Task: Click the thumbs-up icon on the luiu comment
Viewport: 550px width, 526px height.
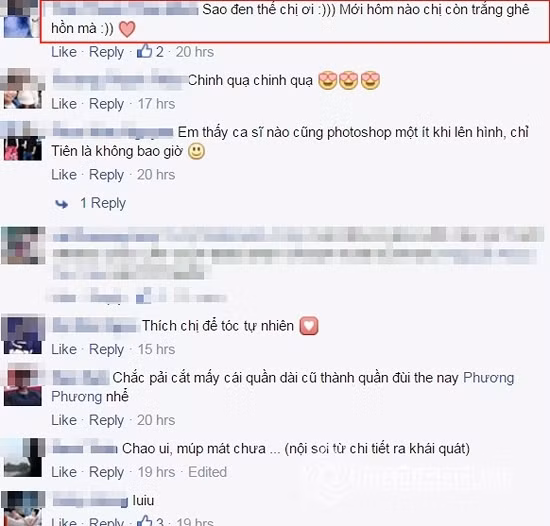Action: 144,520
